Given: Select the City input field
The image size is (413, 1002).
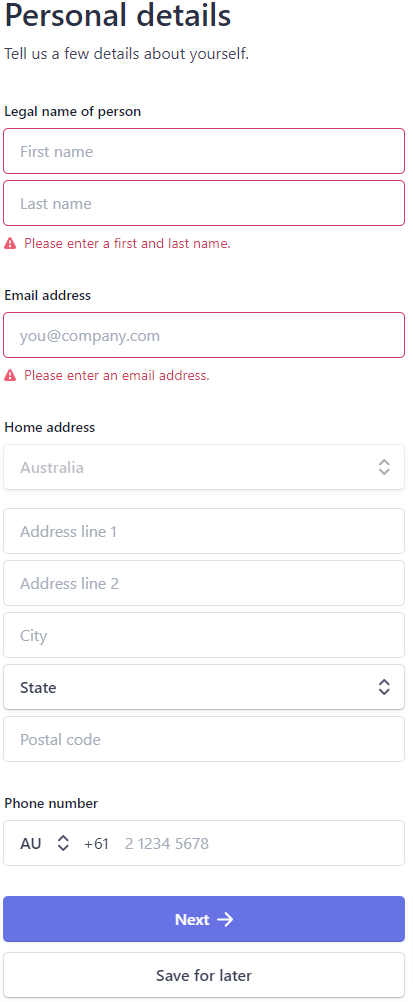Looking at the screenshot, I should (204, 635).
